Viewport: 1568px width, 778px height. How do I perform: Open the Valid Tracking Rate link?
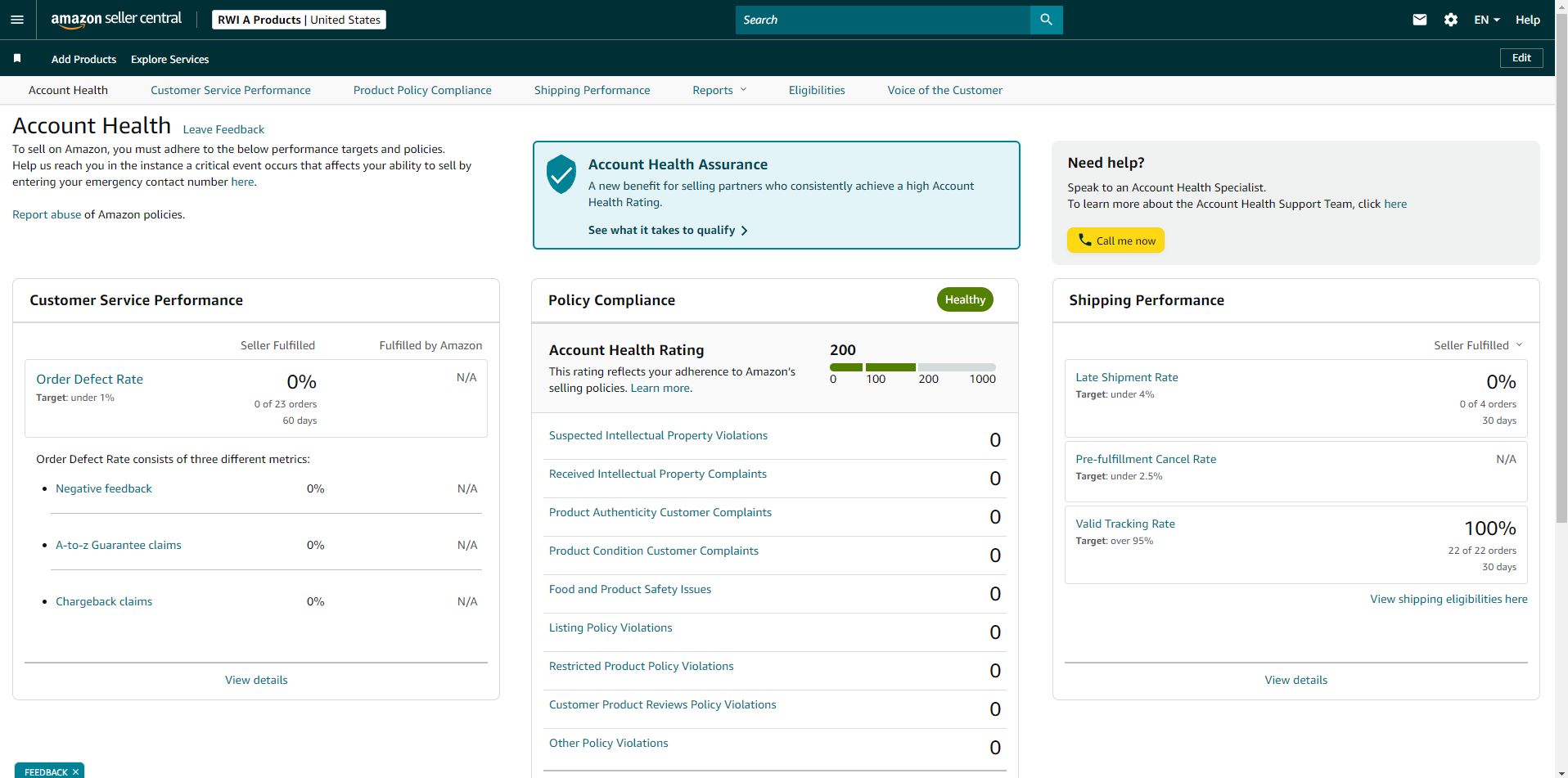1124,524
